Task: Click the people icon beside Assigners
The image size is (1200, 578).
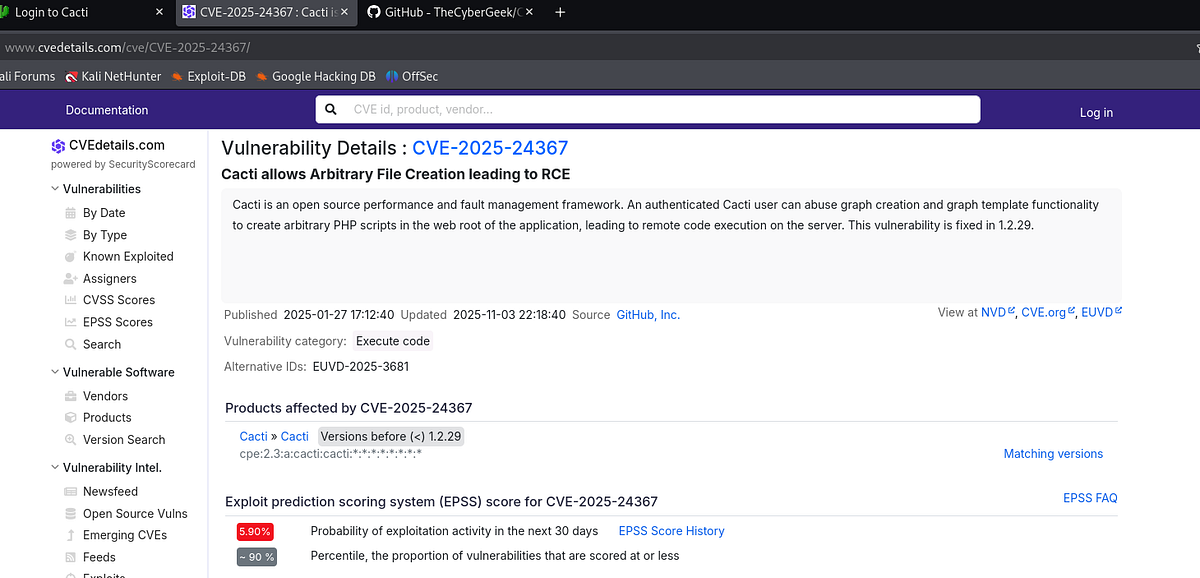Action: tap(70, 279)
